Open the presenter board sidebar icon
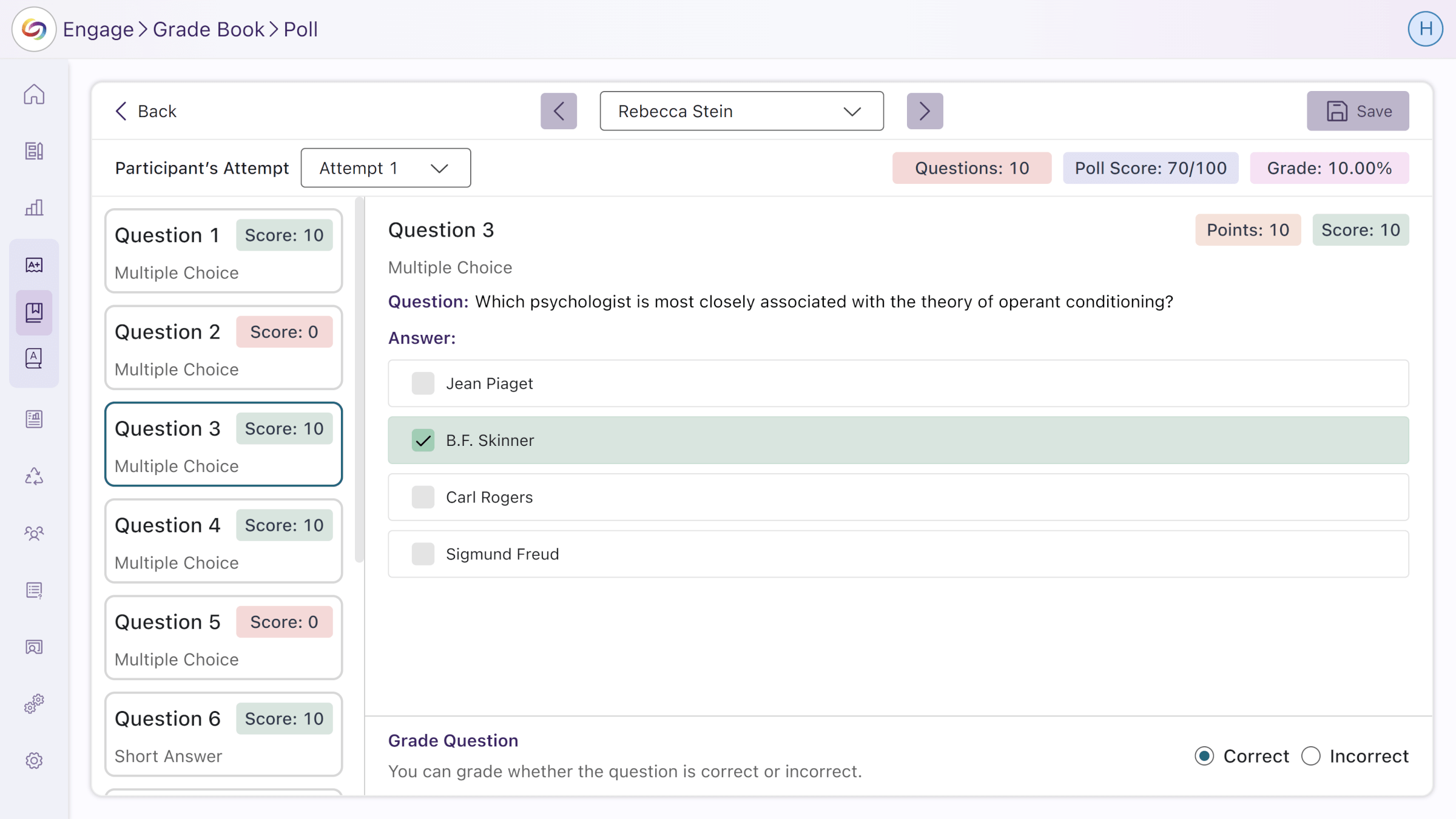The image size is (1456, 819). 34,647
